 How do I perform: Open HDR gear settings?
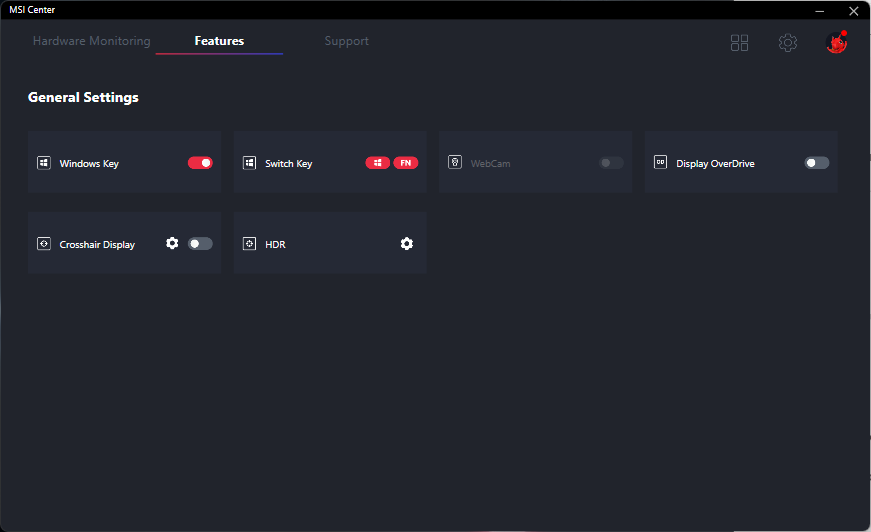pos(407,244)
